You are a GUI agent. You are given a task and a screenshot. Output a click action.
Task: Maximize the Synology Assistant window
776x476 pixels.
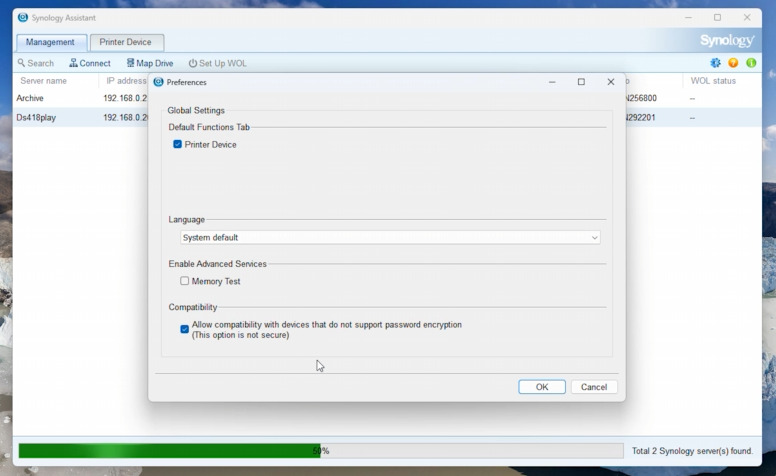(x=717, y=17)
